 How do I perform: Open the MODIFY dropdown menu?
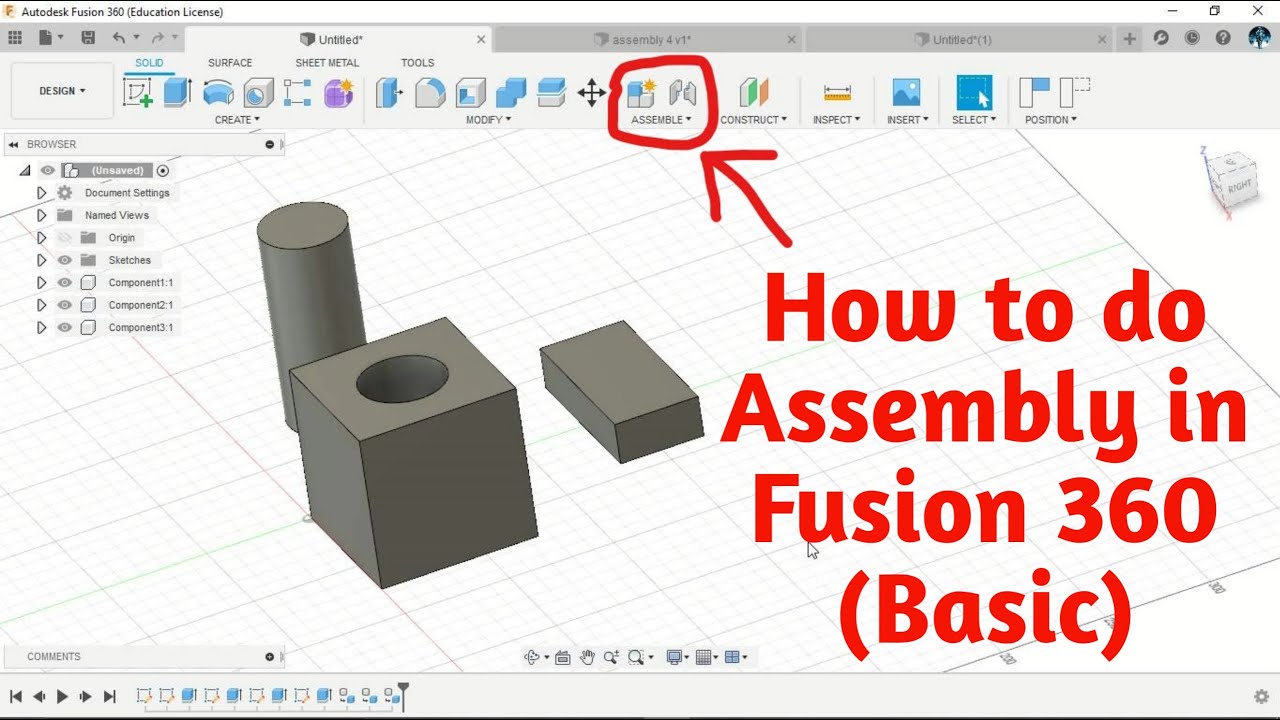tap(489, 120)
